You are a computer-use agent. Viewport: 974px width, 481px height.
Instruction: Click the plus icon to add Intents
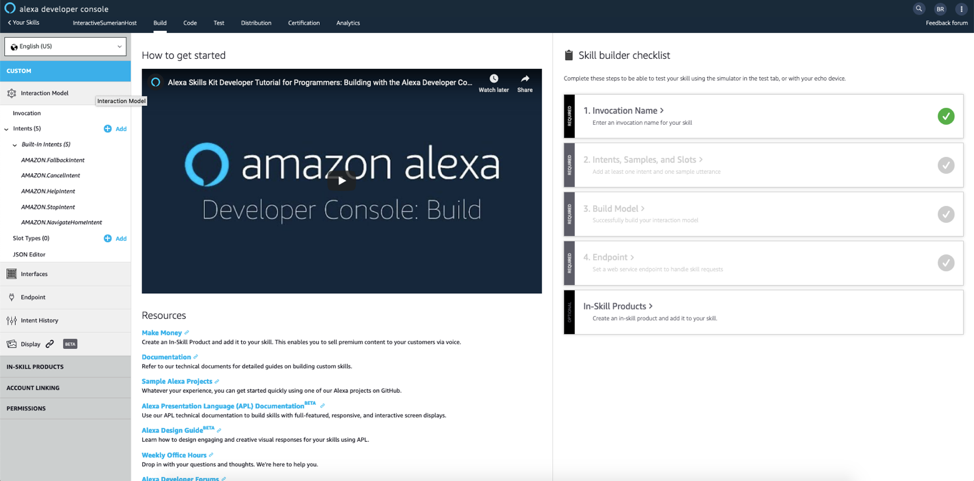pos(107,129)
